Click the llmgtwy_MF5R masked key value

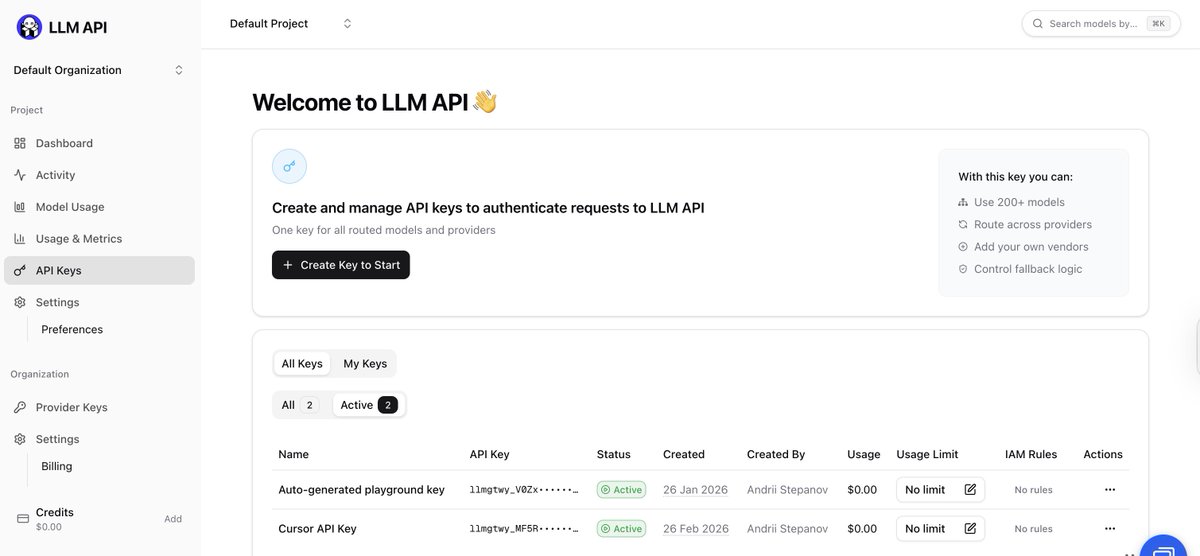[524, 529]
